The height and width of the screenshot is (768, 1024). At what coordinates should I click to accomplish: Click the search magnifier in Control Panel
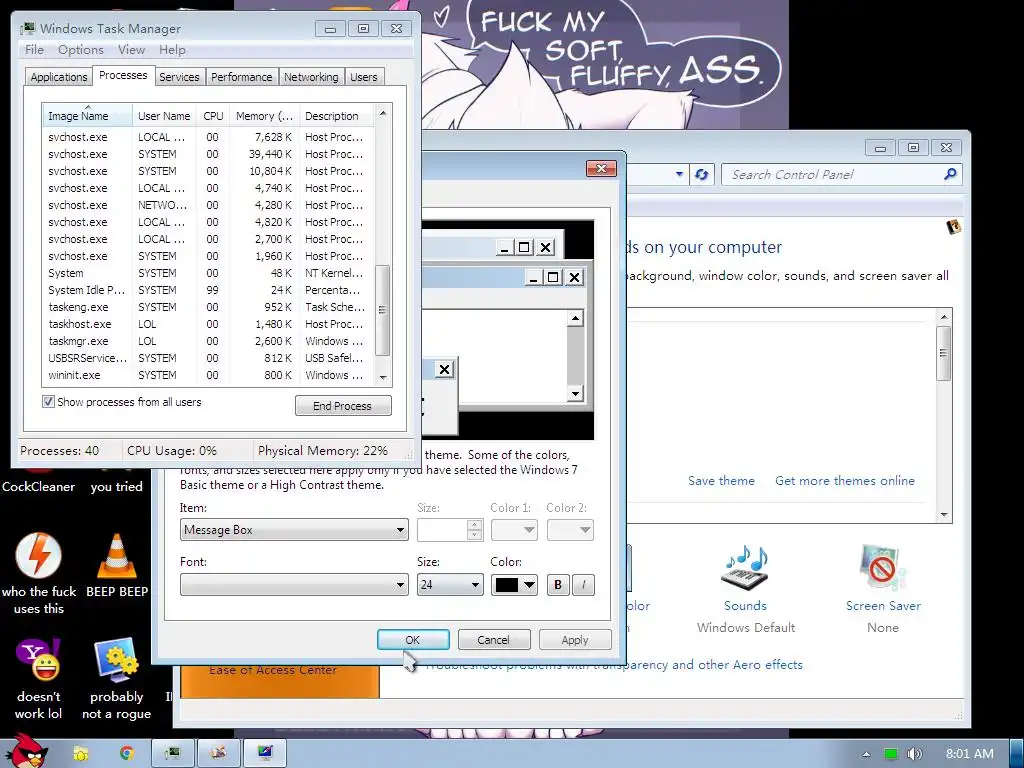tap(950, 174)
